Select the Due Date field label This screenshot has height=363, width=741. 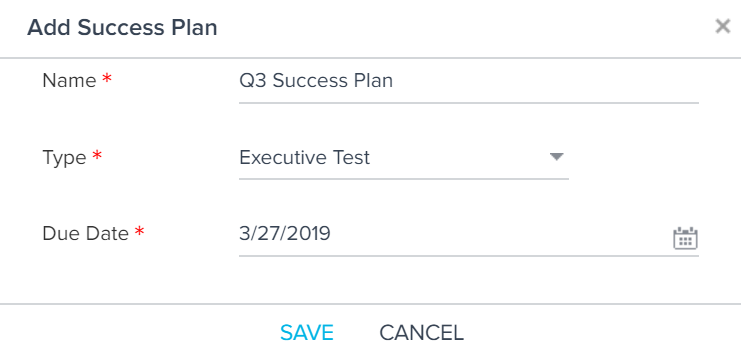pyautogui.click(x=86, y=233)
